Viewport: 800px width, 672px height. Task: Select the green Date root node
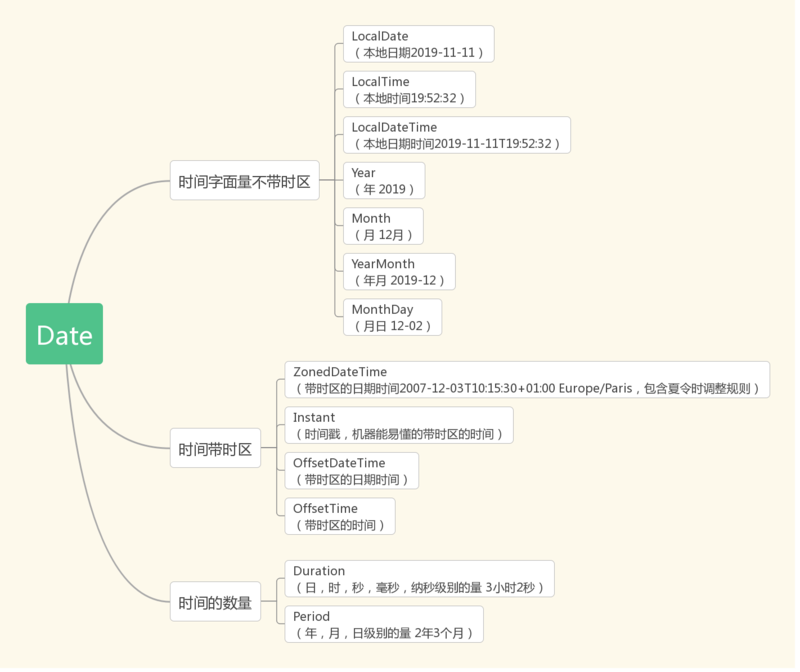[x=64, y=334]
